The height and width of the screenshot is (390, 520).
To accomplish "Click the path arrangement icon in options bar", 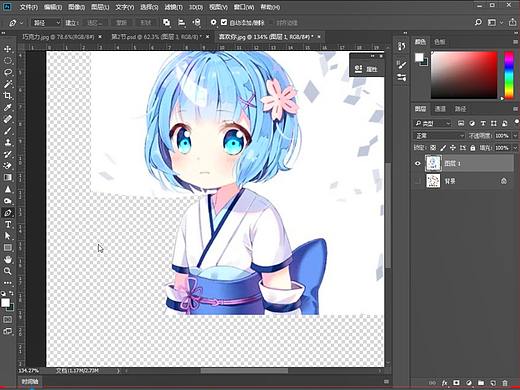I will pyautogui.click(x=197, y=23).
